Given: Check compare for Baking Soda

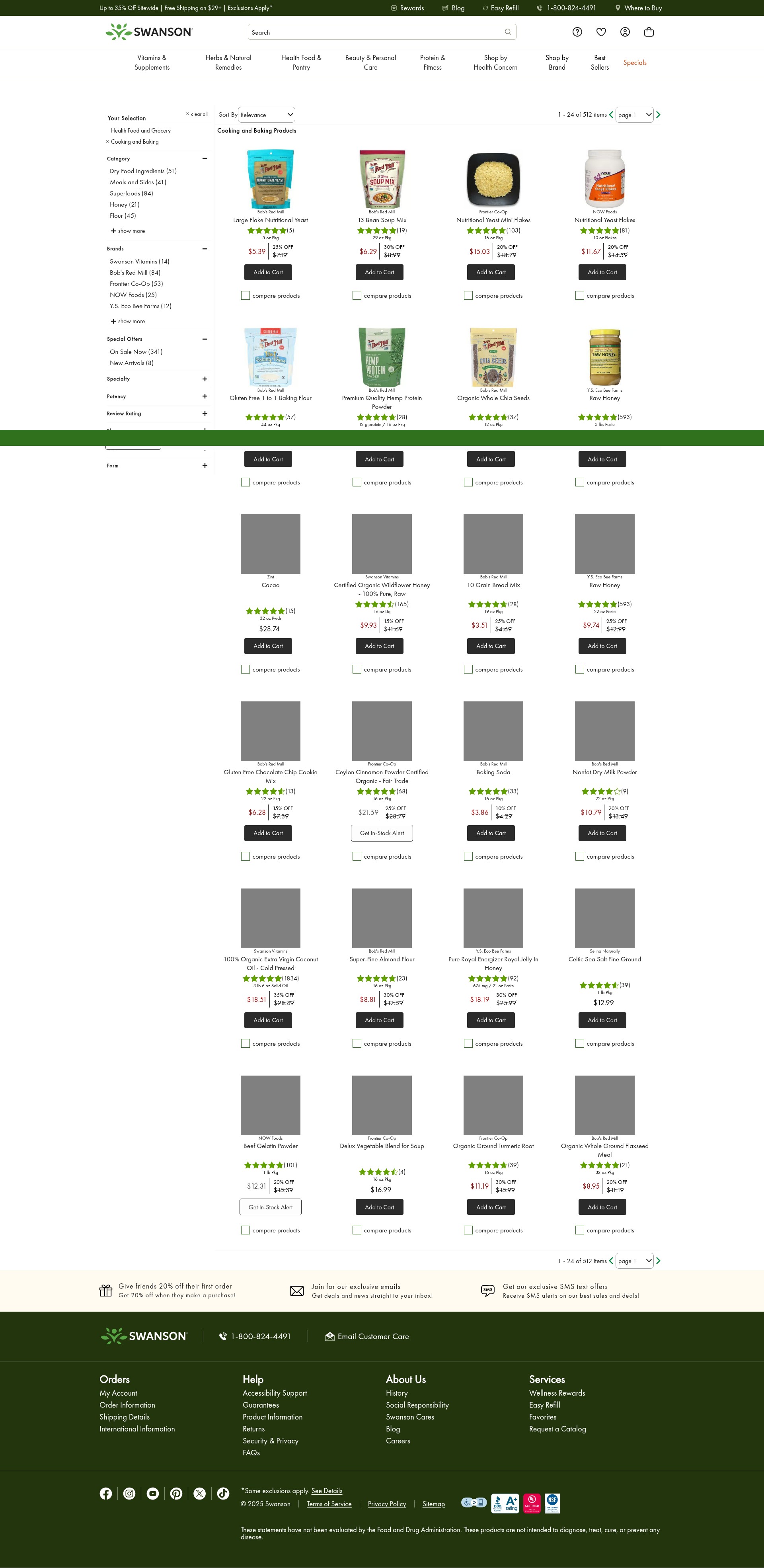Looking at the screenshot, I should (468, 856).
